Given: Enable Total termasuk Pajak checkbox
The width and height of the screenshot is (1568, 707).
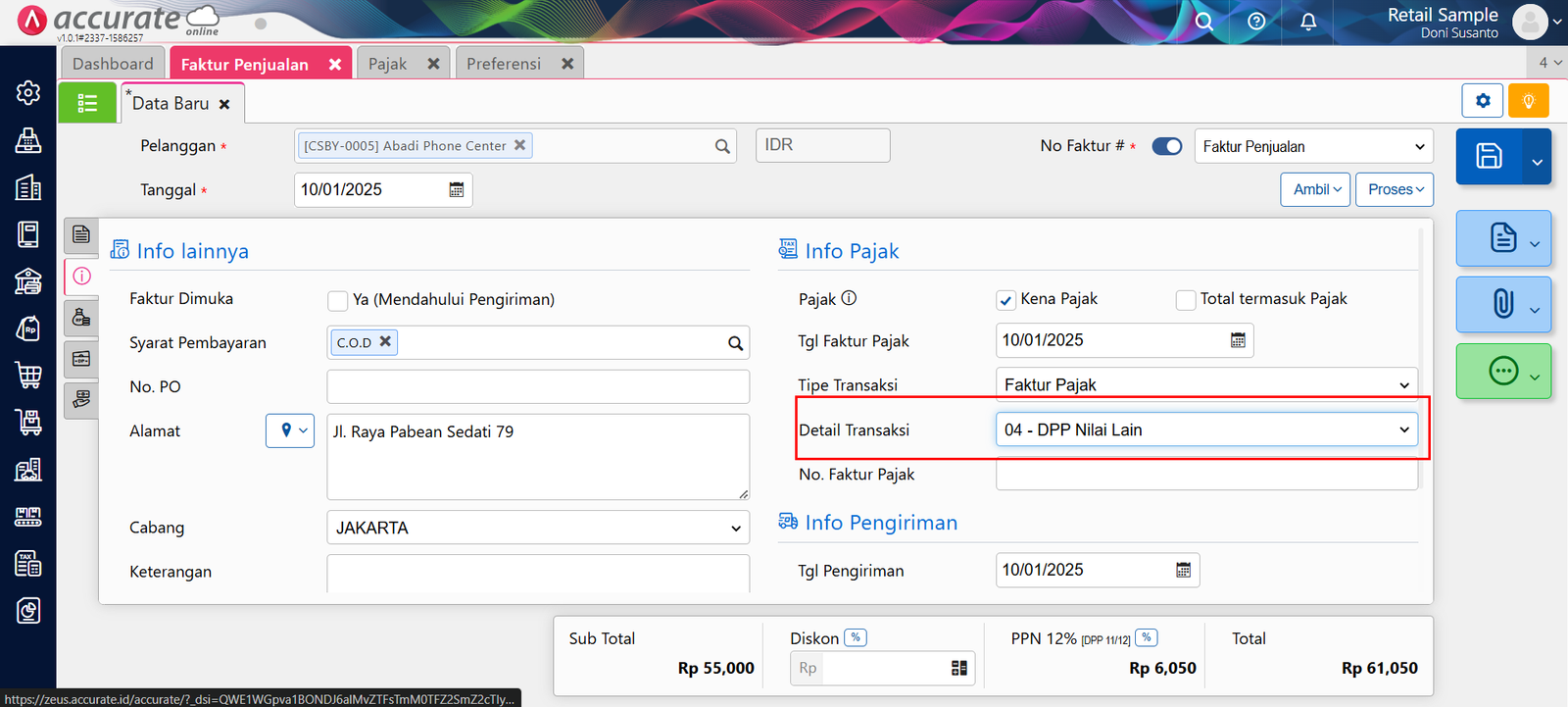Looking at the screenshot, I should point(1186,300).
